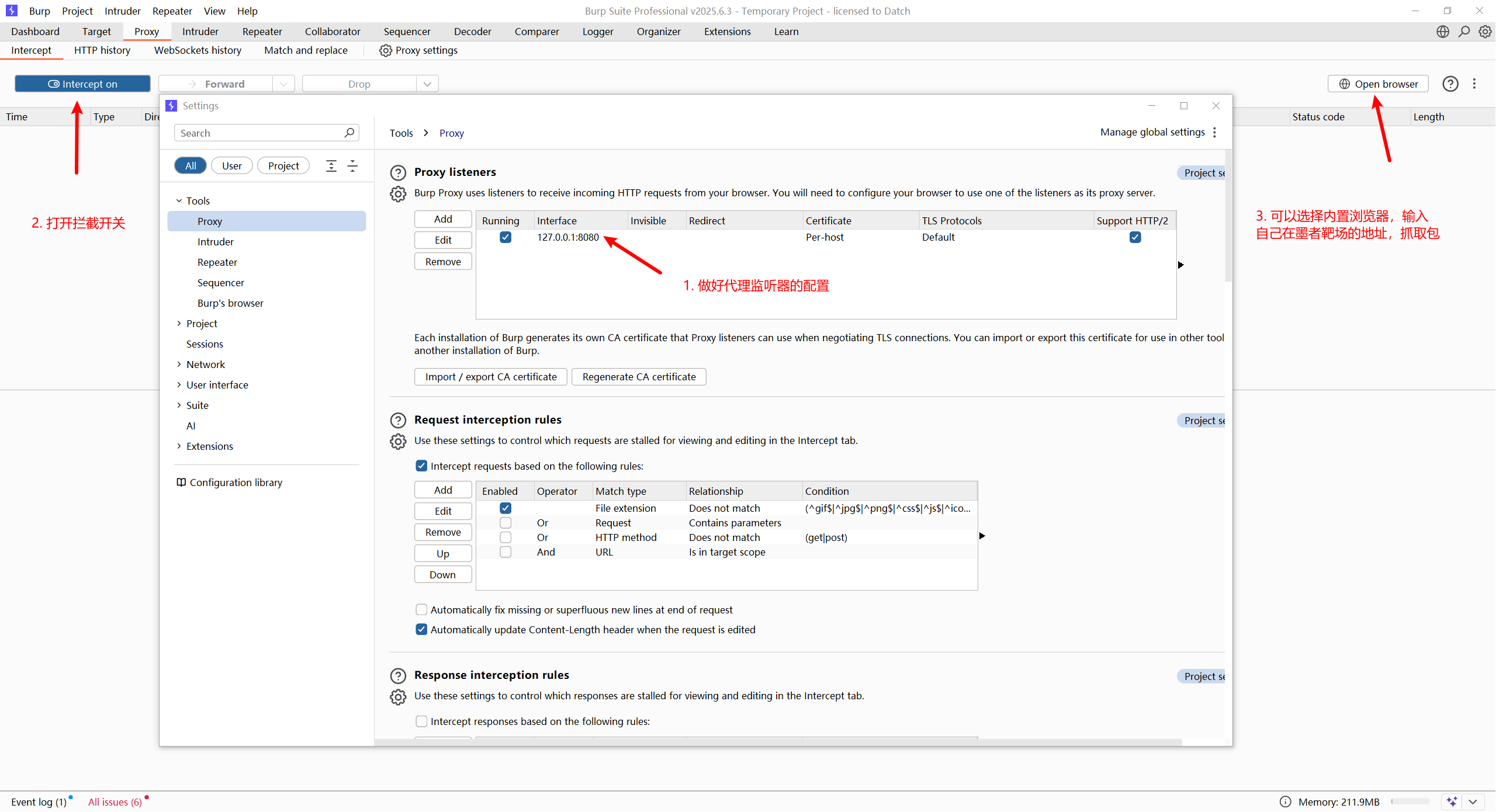Select the Project filter pill
The width and height of the screenshot is (1496, 812).
pyautogui.click(x=283, y=166)
